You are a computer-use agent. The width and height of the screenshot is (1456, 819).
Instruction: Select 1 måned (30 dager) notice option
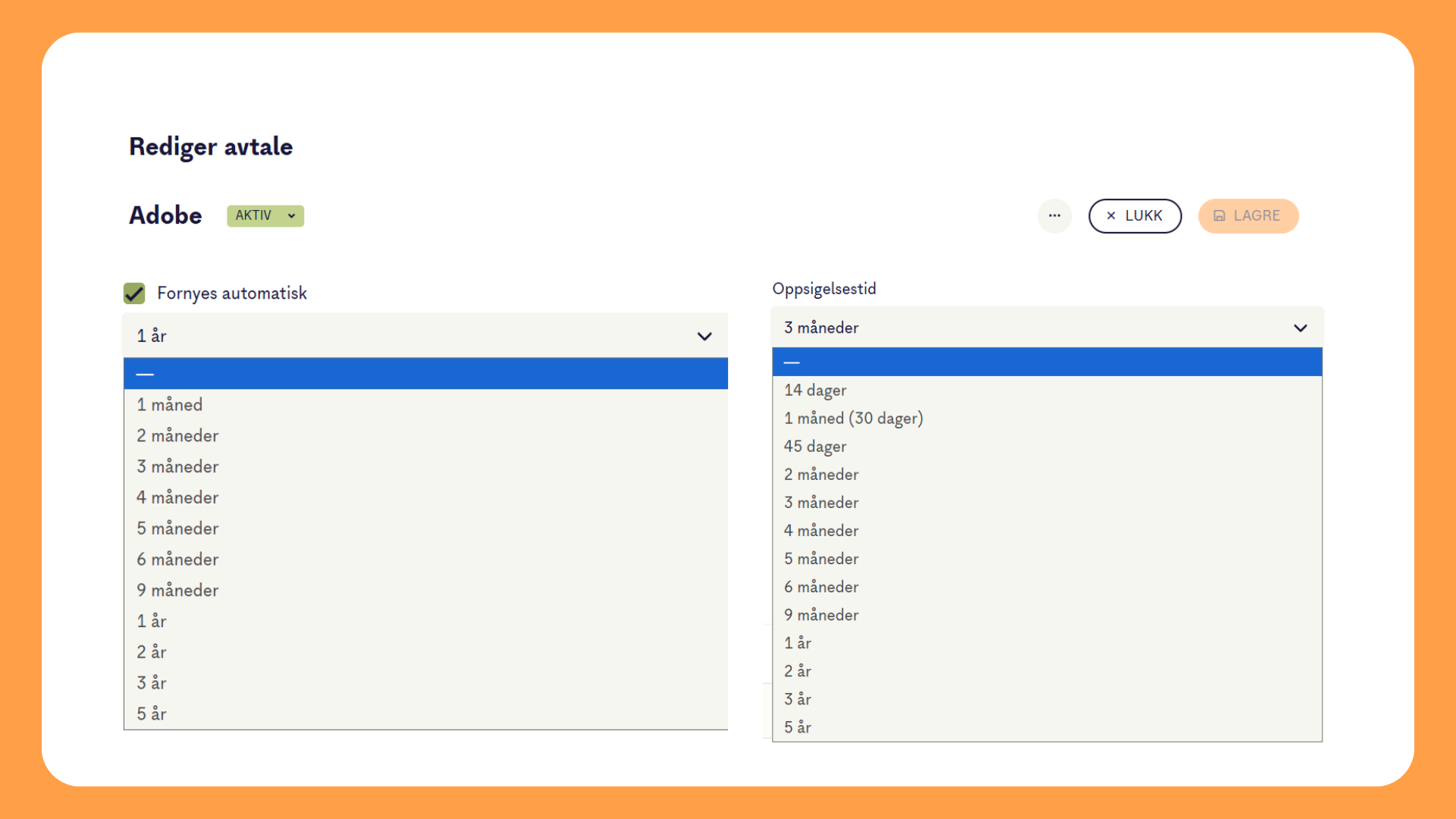point(853,419)
